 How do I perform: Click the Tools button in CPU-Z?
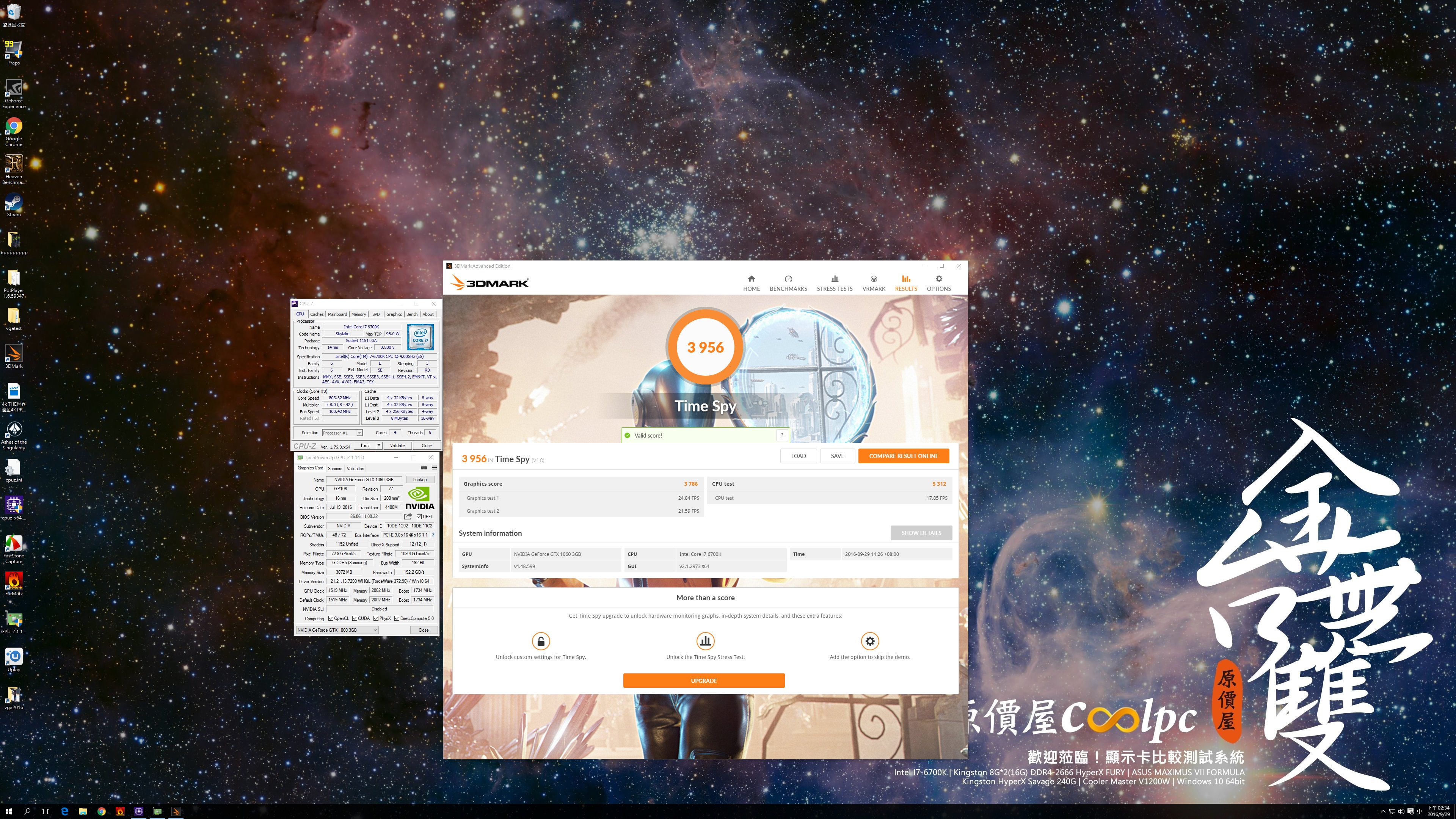point(365,446)
